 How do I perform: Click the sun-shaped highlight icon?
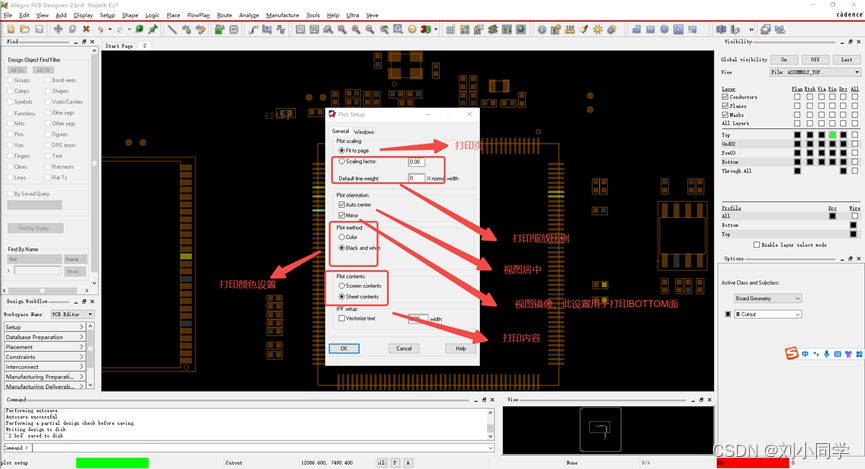click(598, 29)
